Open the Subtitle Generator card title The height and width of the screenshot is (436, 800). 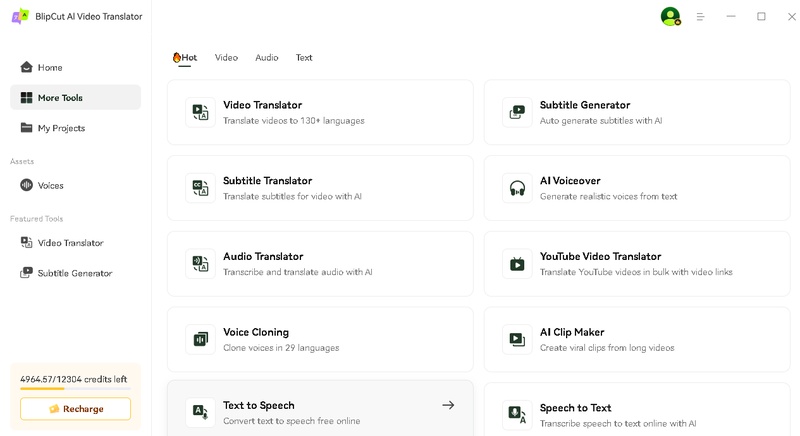click(585, 105)
